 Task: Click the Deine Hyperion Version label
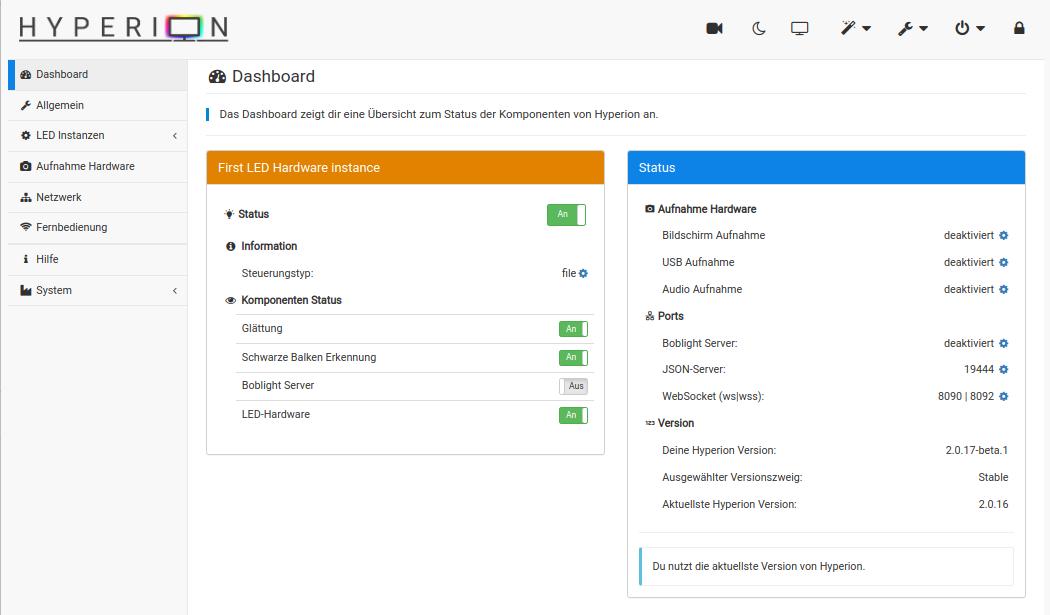point(719,450)
